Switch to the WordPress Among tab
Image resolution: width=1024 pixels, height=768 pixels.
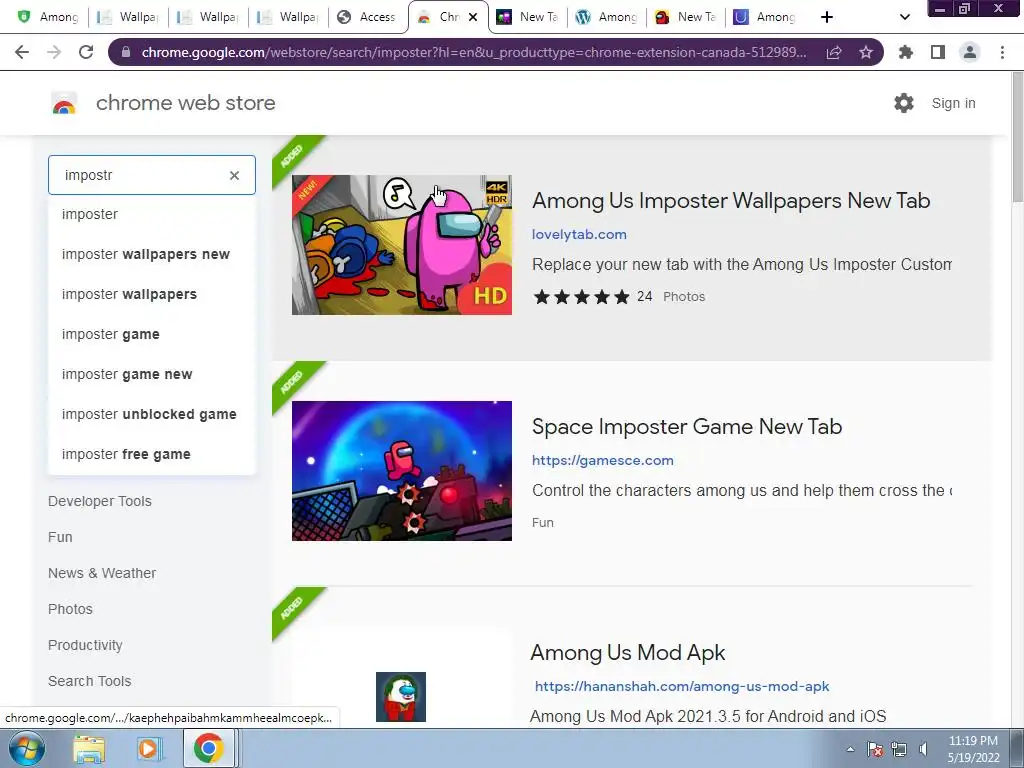click(606, 17)
